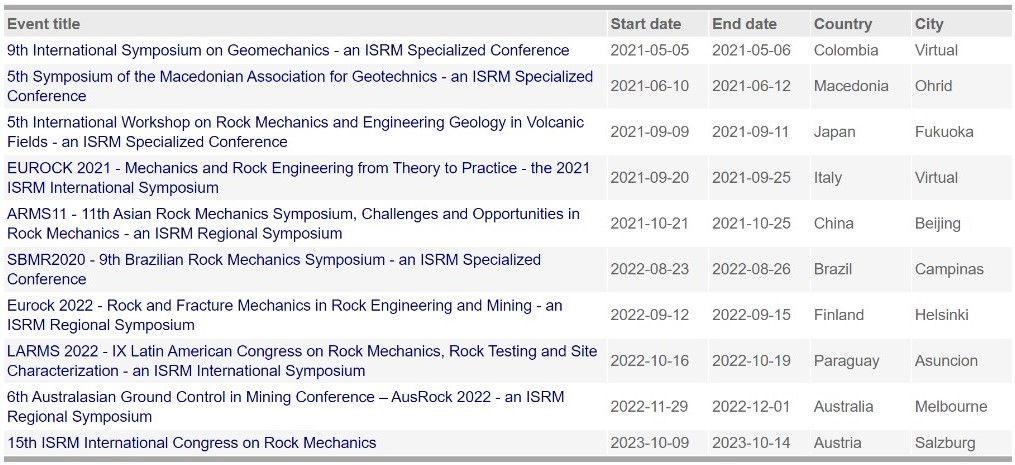Image resolution: width=1015 pixels, height=465 pixels.
Task: Sort by the Country column header
Action: tap(843, 24)
